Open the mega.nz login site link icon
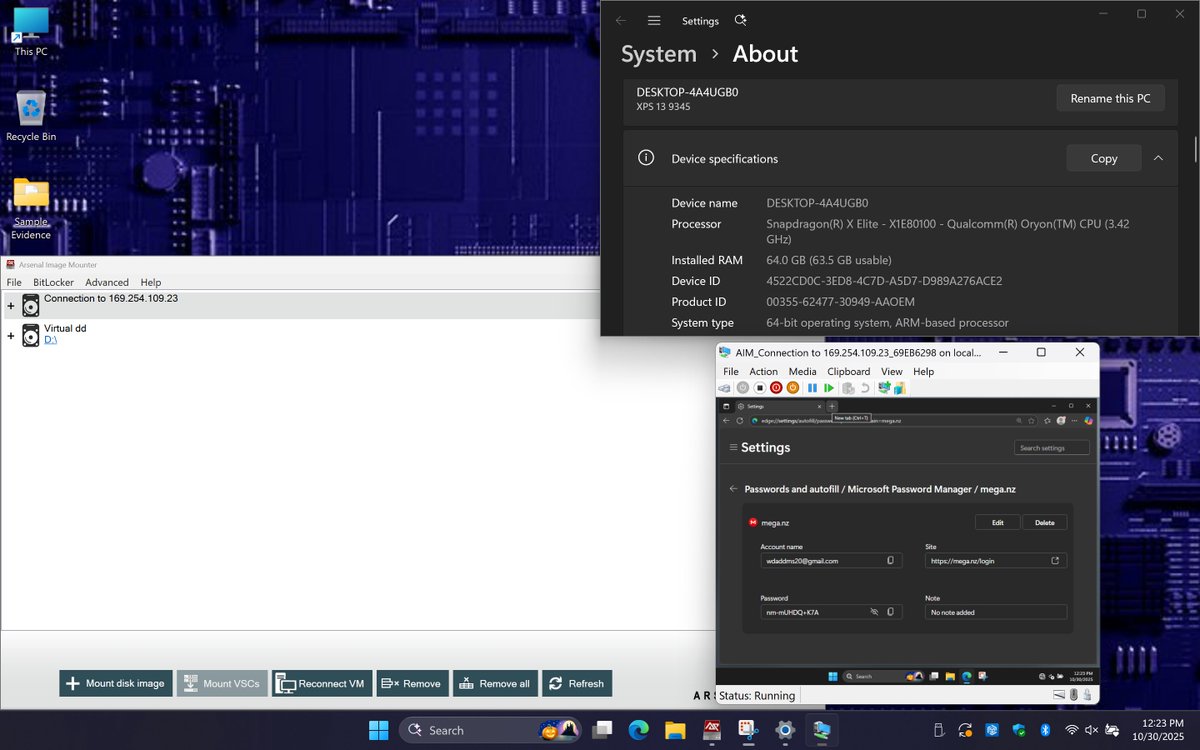1200x750 pixels. (1055, 561)
